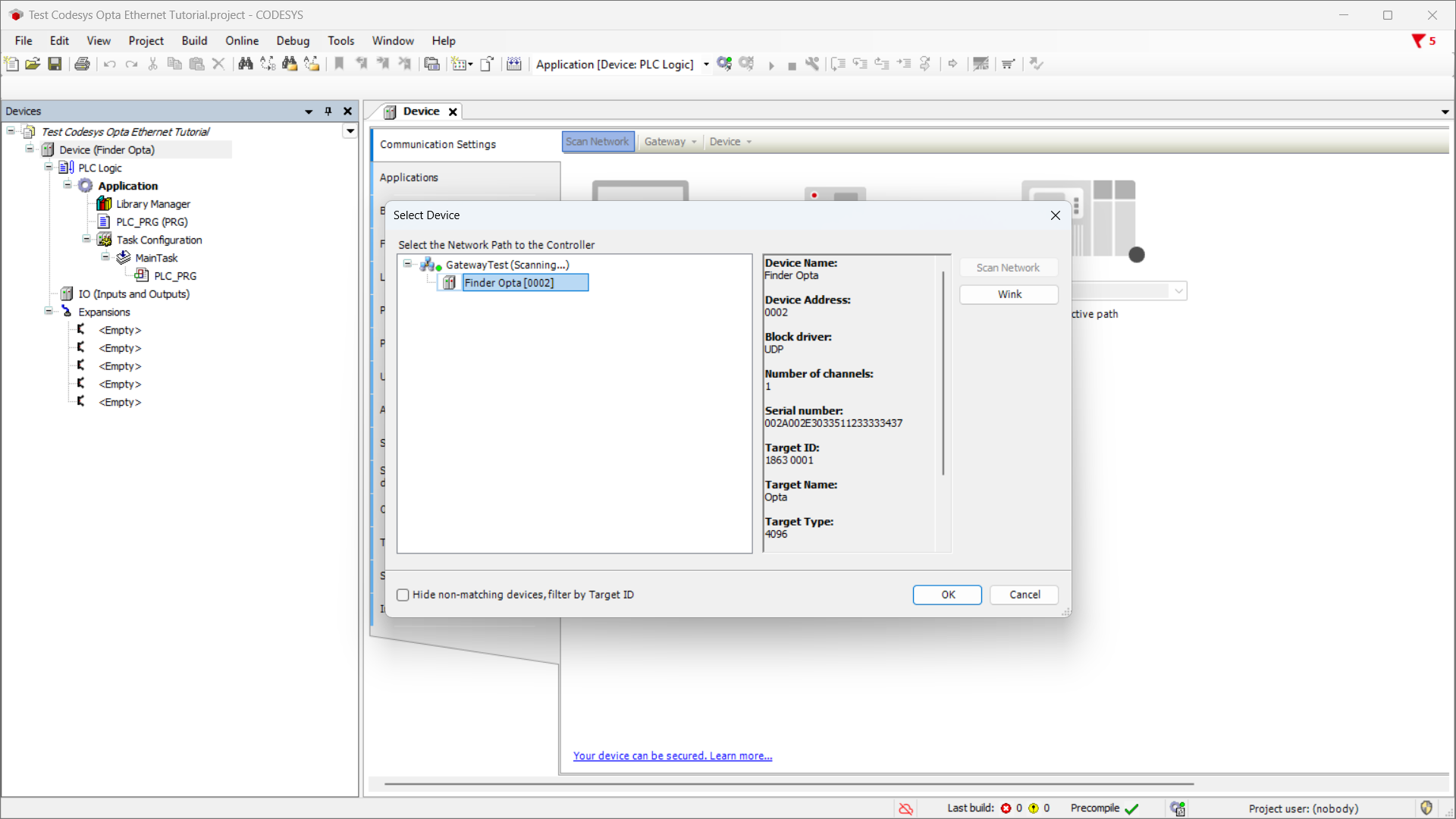Open the active Application selector dropdown
1456x819 pixels.
706,64
